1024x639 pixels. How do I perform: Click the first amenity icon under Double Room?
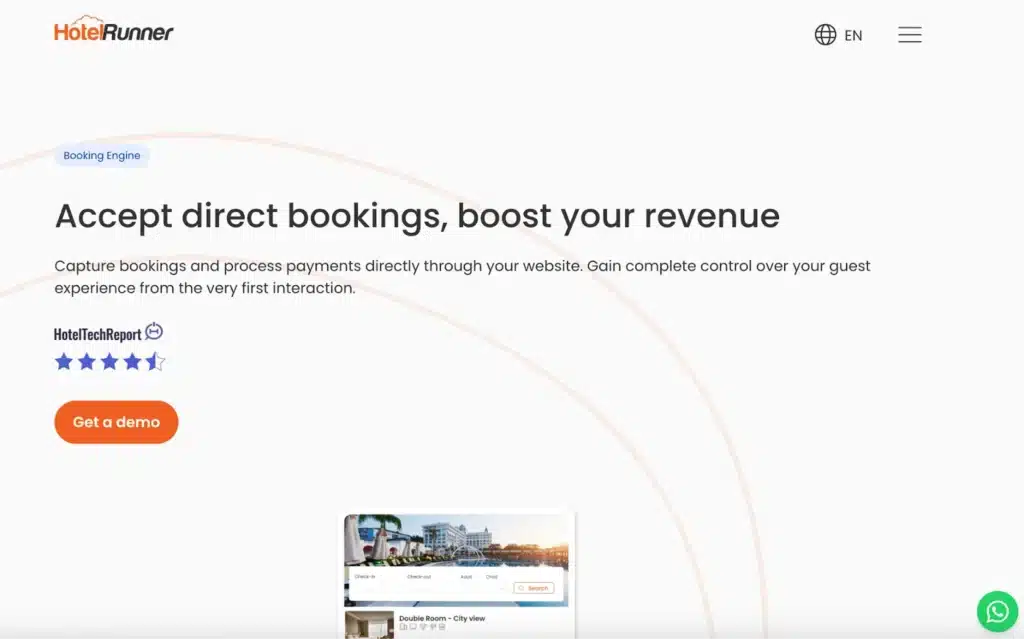[402, 626]
